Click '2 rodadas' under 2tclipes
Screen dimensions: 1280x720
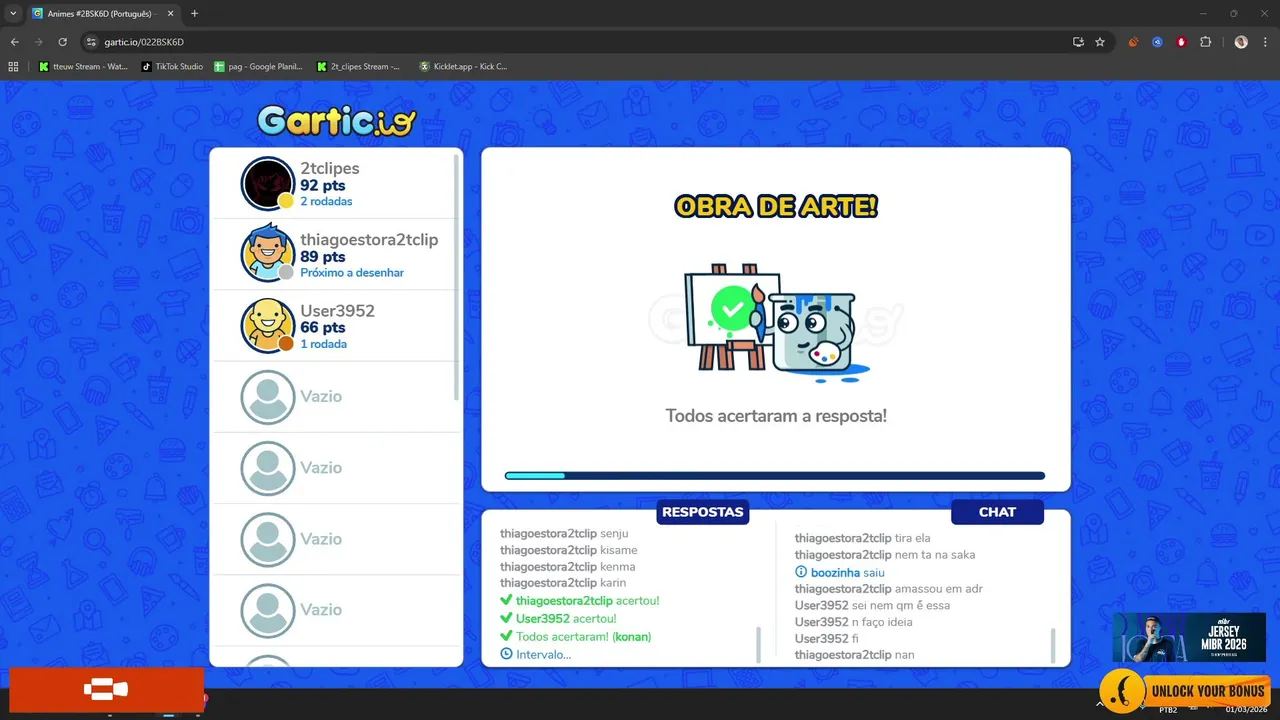pyautogui.click(x=326, y=201)
